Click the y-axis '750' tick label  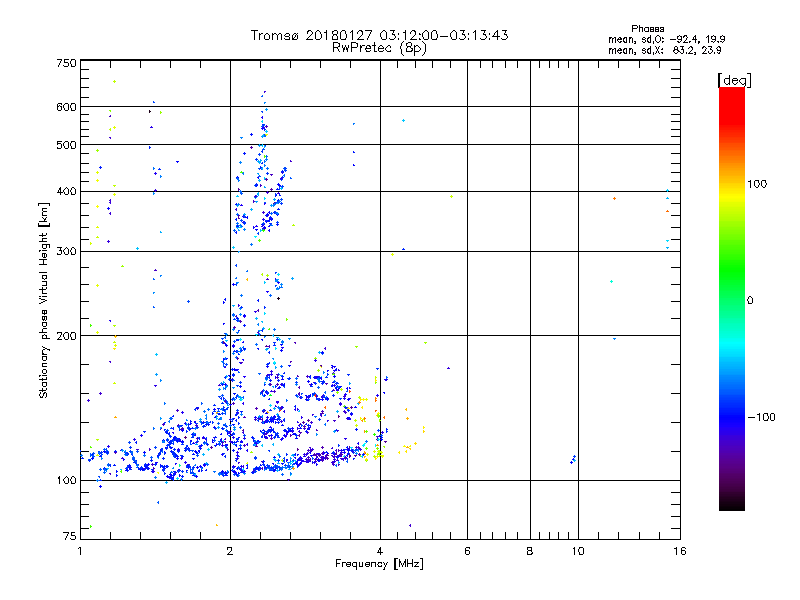(66, 63)
